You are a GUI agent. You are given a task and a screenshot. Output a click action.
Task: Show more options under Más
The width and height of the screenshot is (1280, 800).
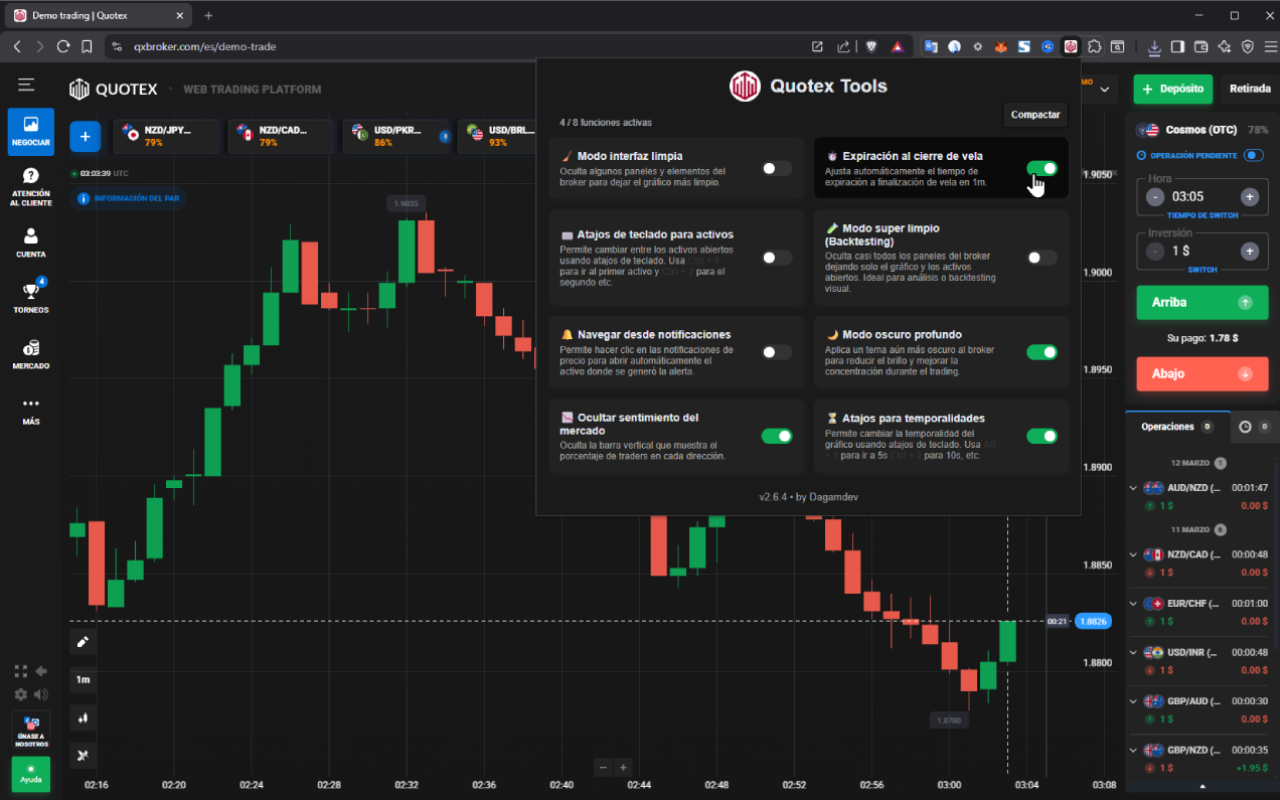point(31,410)
